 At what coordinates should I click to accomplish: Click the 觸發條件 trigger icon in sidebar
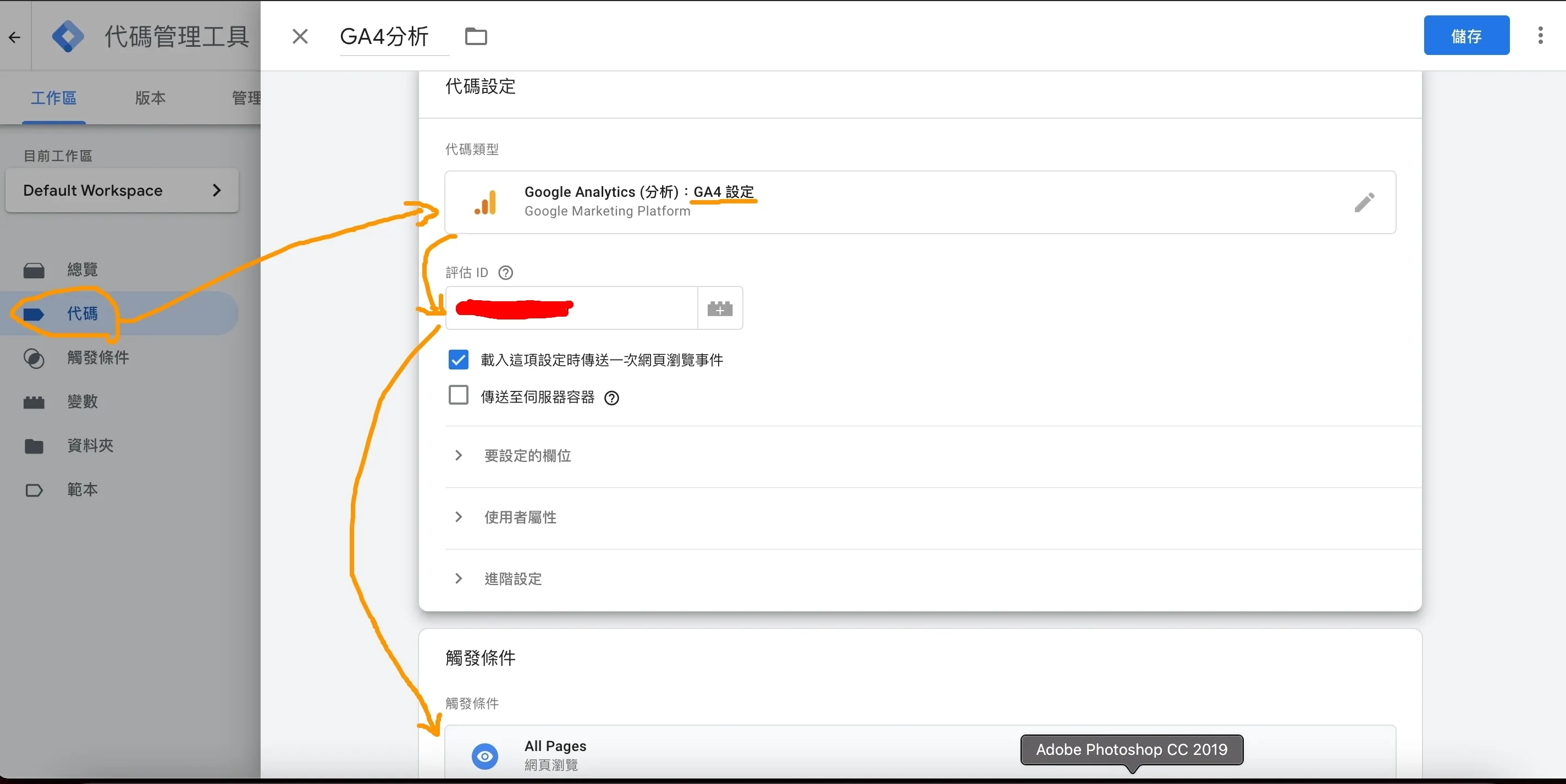[34, 358]
